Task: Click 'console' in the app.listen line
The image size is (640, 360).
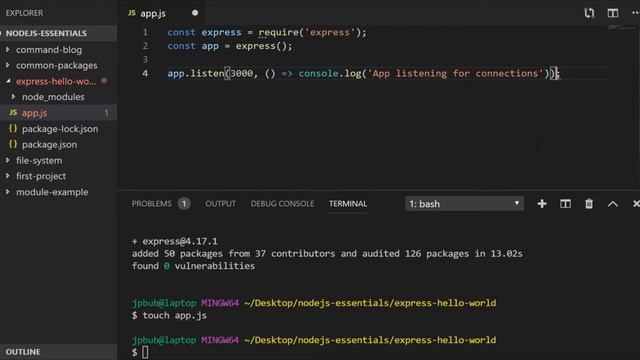Action: coord(318,73)
